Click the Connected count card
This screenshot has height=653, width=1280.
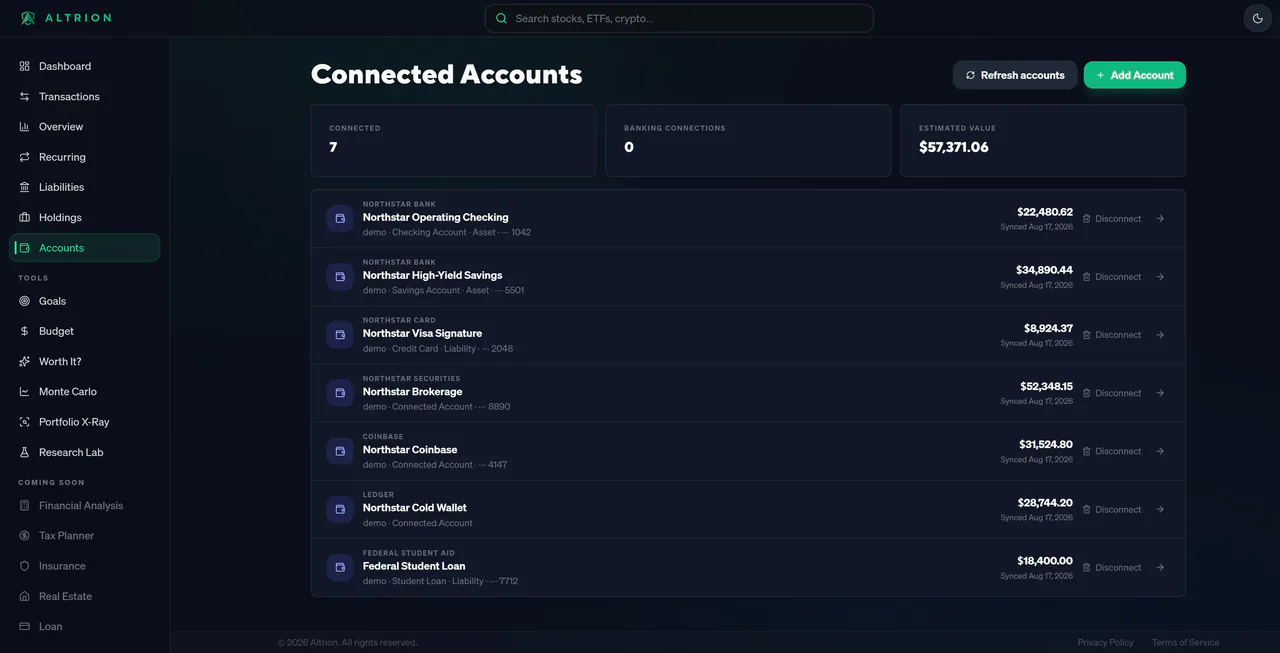[453, 141]
